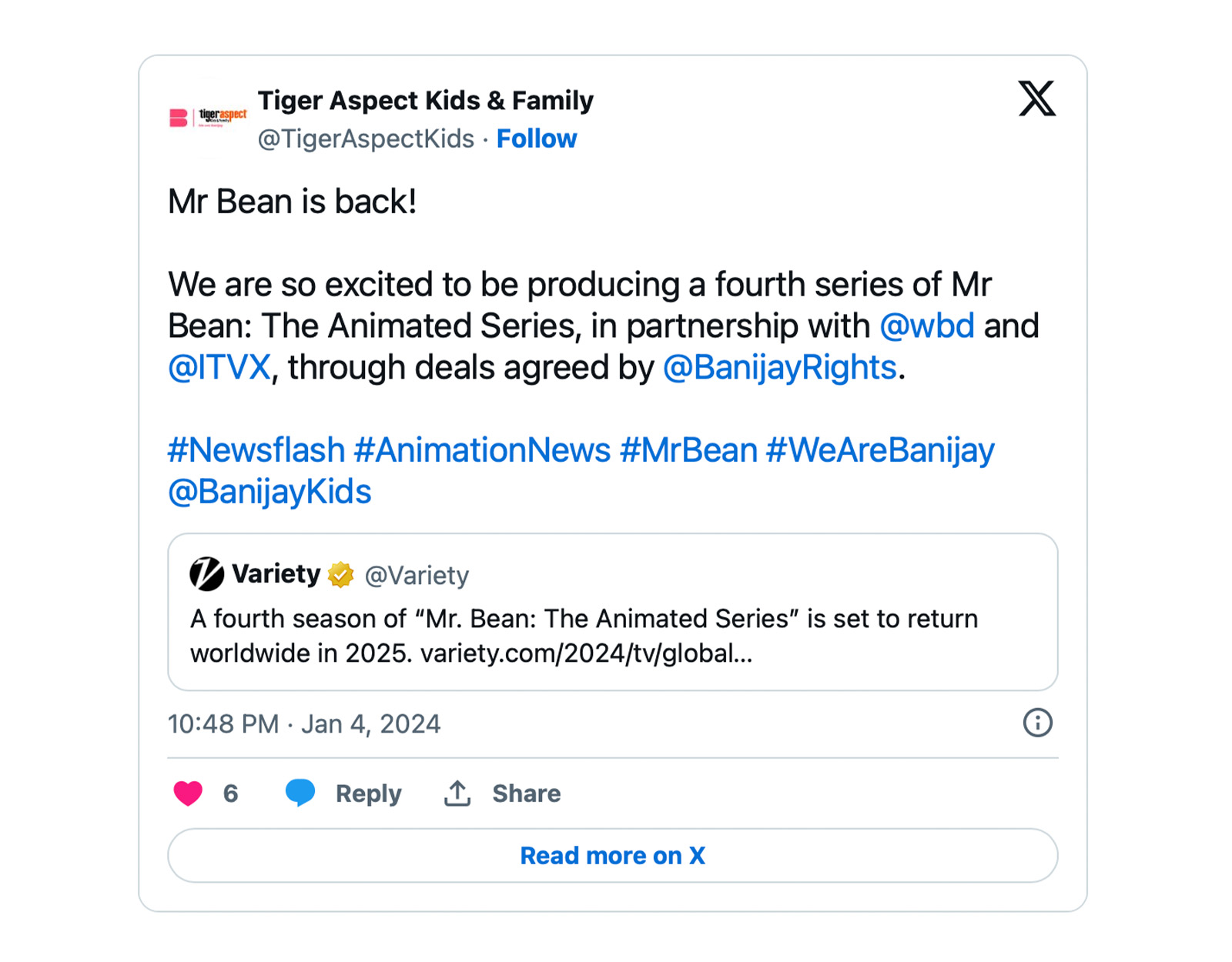Select the #AnimationNews hashtag
The height and width of the screenshot is (962, 1232).
point(482,449)
